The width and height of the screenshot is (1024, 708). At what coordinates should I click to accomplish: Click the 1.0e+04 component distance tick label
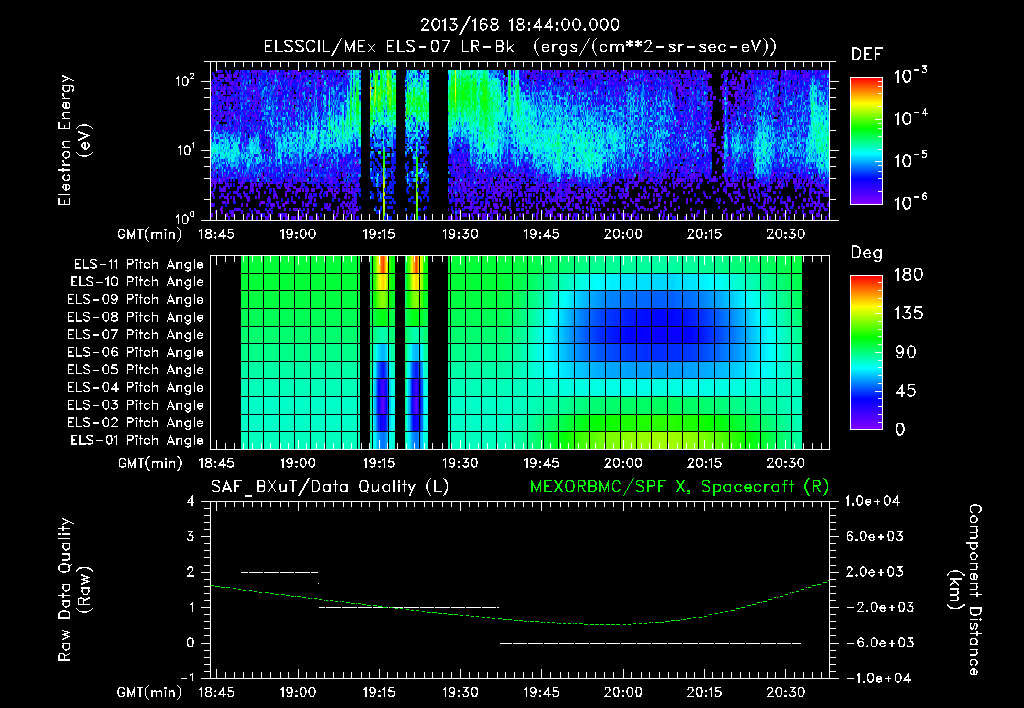[x=872, y=501]
